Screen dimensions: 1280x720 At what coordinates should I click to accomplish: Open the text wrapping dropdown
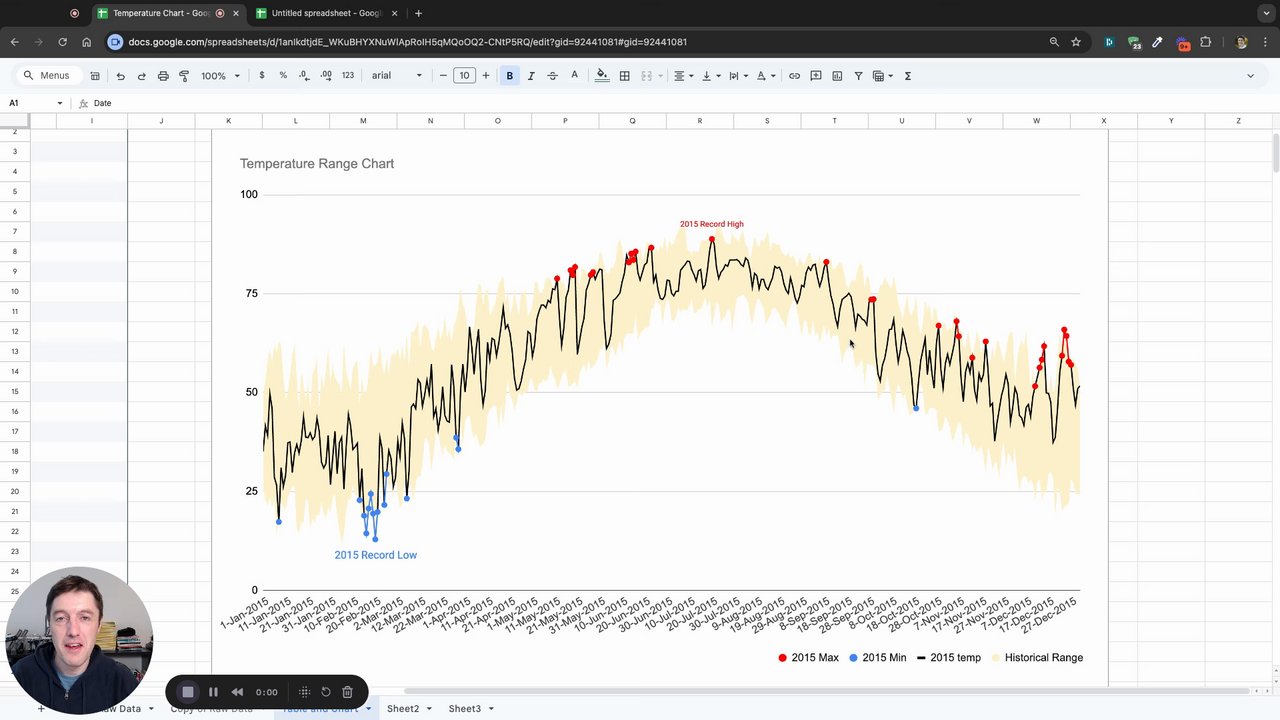pos(738,76)
